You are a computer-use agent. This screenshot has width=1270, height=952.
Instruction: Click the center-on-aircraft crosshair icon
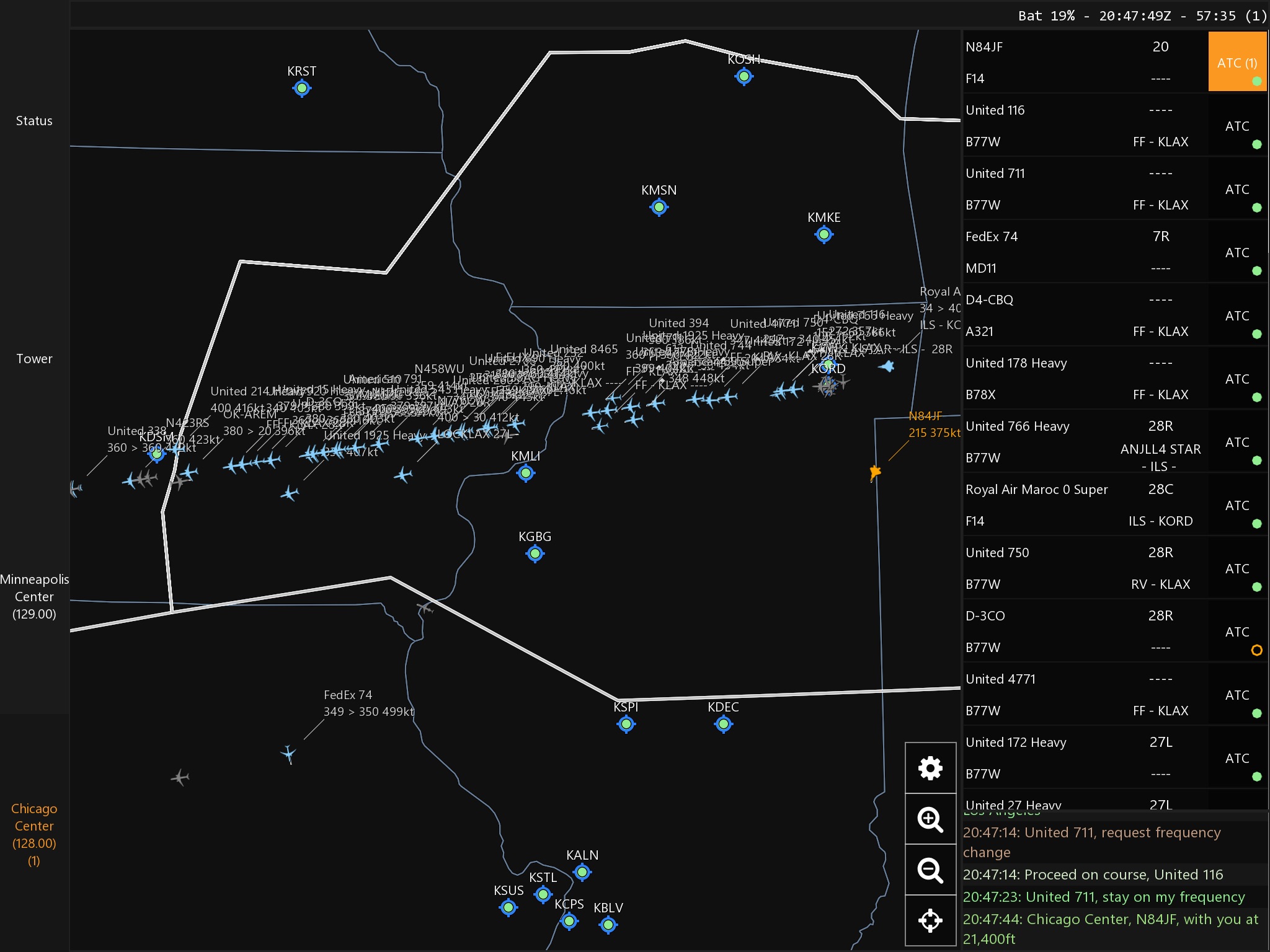pos(930,920)
